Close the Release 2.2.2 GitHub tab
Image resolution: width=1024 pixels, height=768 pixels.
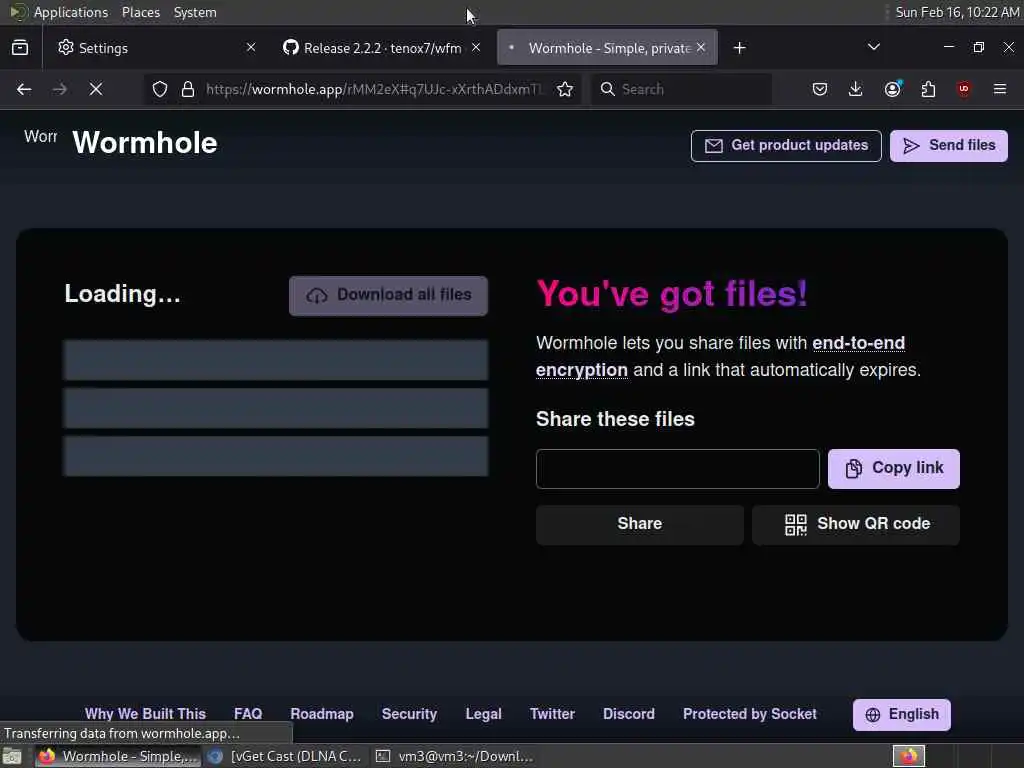(x=476, y=48)
